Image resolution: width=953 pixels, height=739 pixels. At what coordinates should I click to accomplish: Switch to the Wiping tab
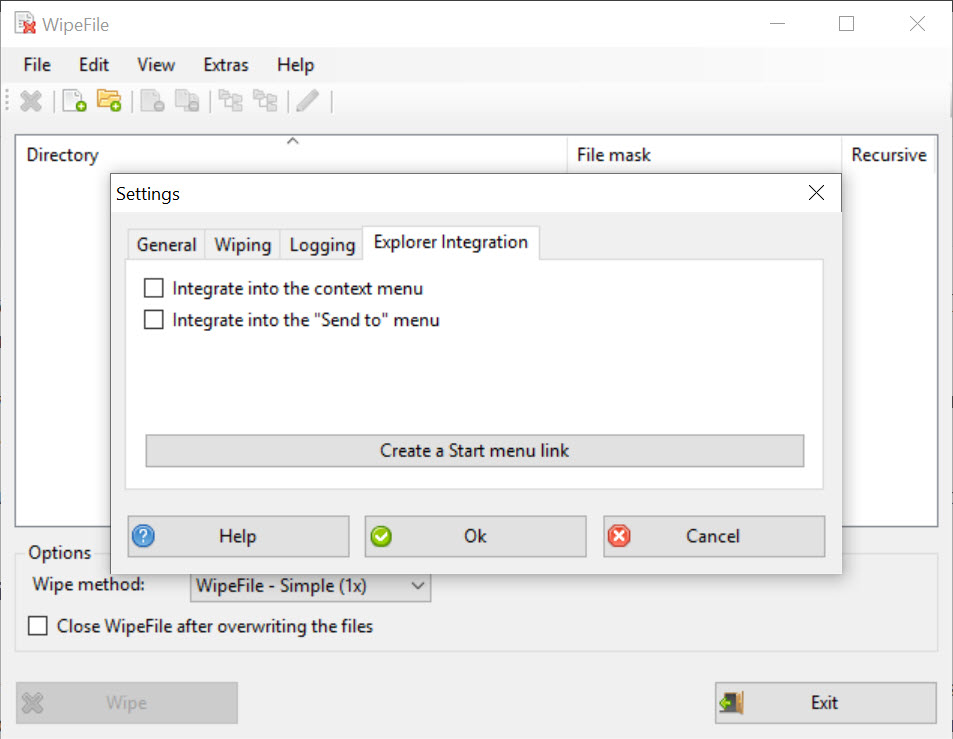pos(243,245)
